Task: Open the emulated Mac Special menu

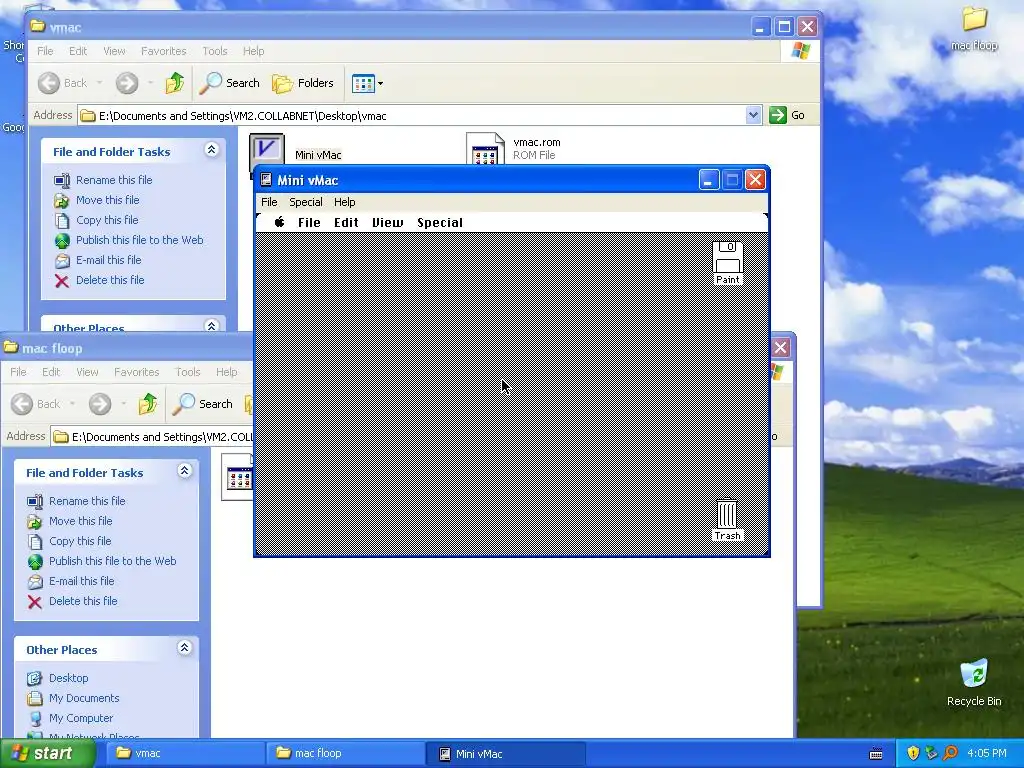Action: pos(440,223)
